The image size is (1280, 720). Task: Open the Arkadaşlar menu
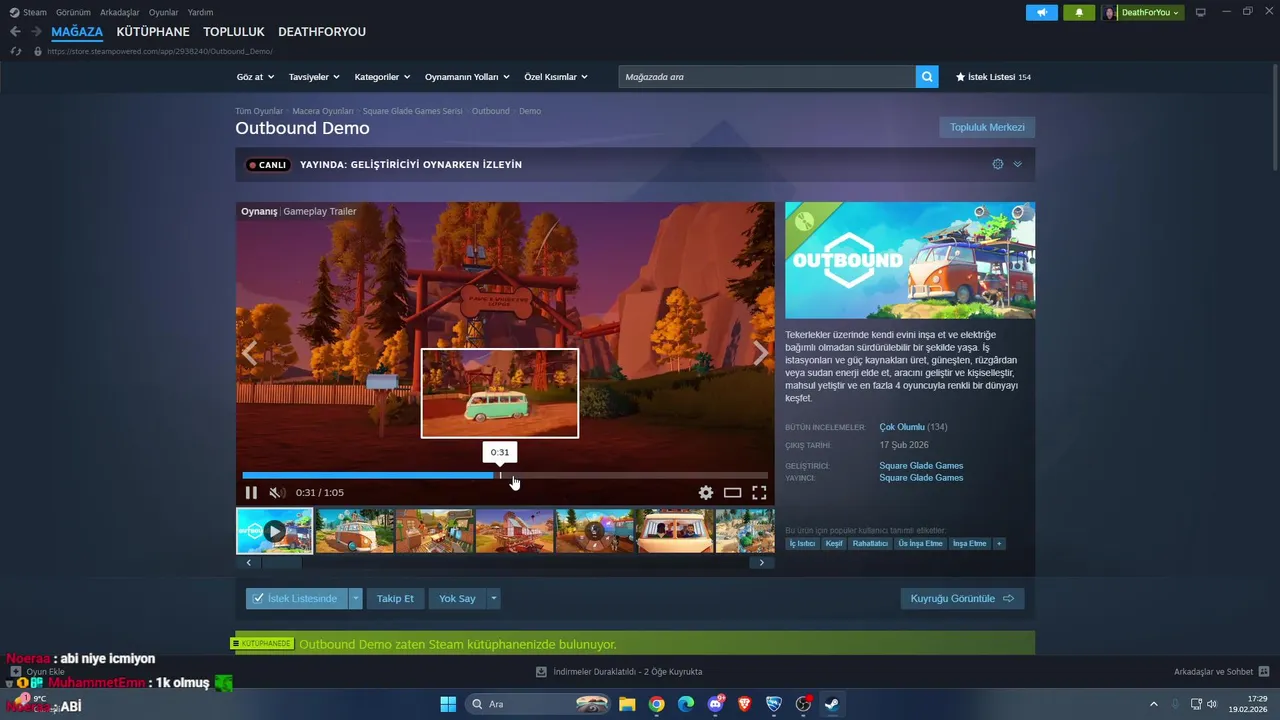point(120,12)
